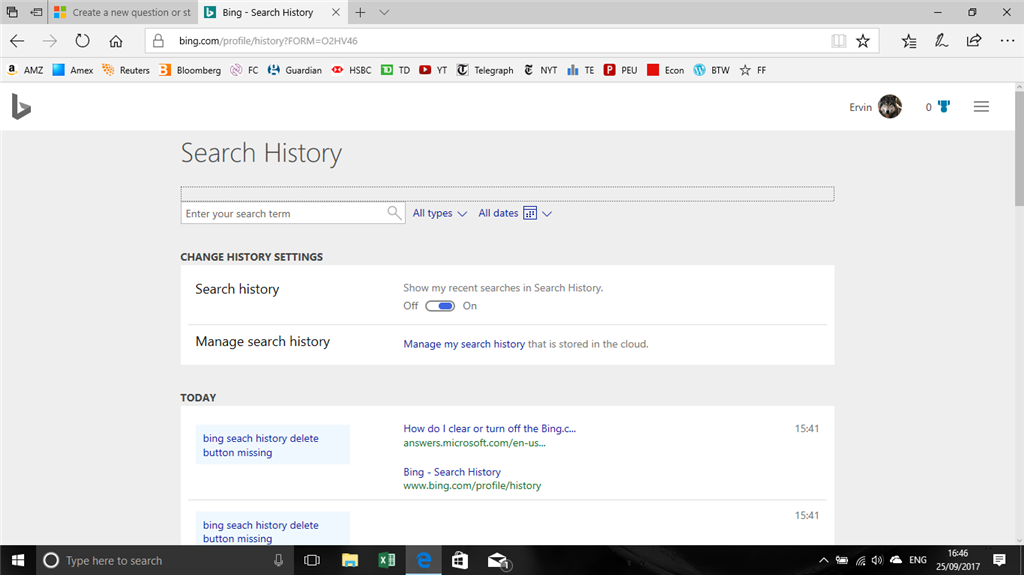This screenshot has width=1024, height=575.
Task: Click the Share page icon
Action: coord(974,41)
